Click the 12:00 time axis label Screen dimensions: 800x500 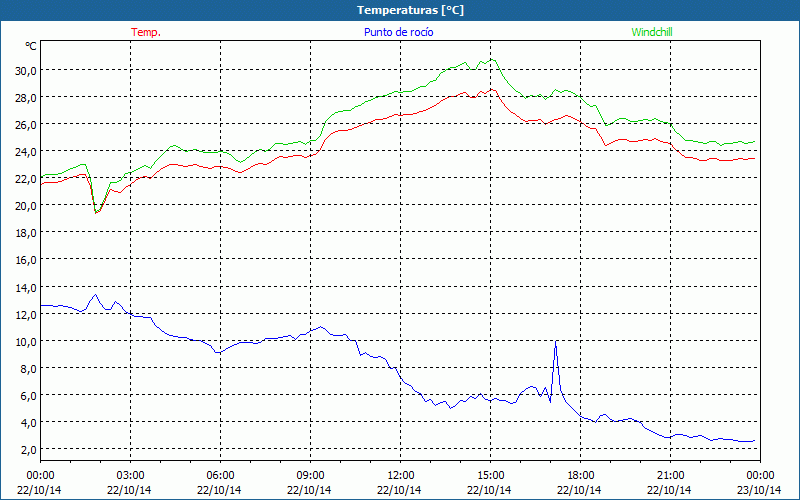tap(401, 476)
